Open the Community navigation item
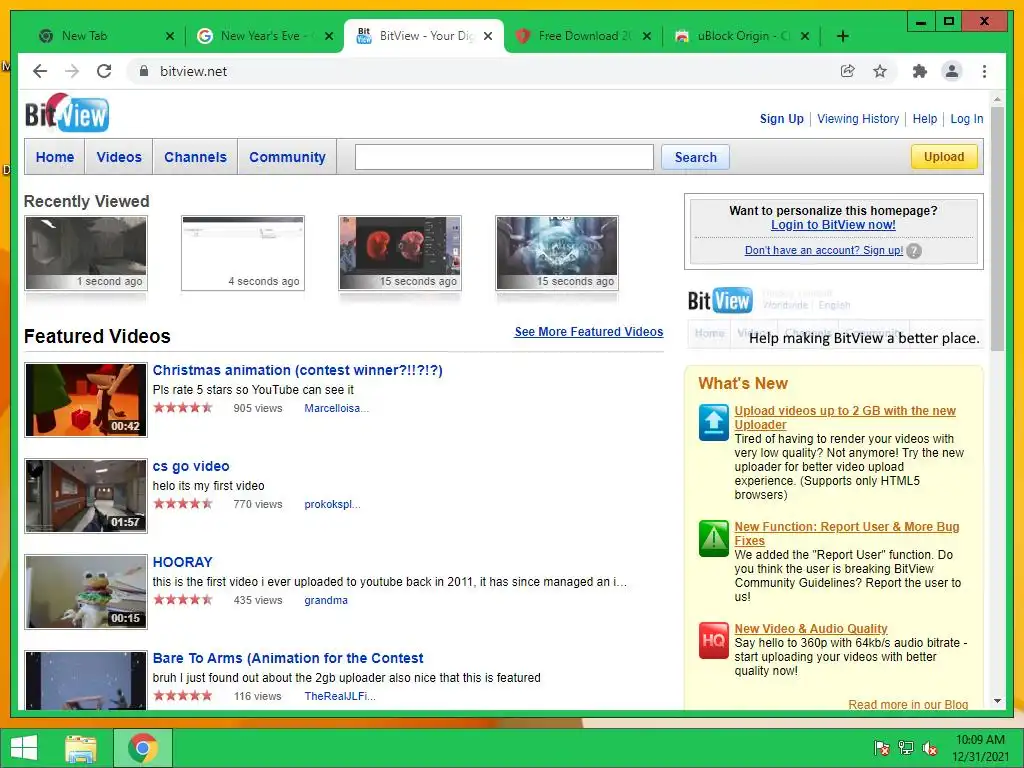The width and height of the screenshot is (1024, 768). [287, 157]
